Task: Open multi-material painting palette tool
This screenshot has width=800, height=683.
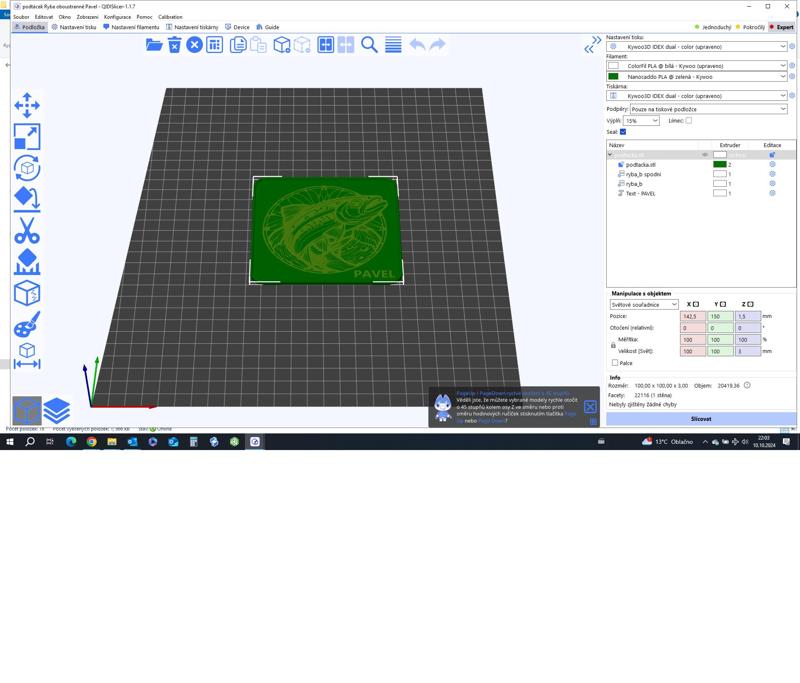Action: click(27, 324)
